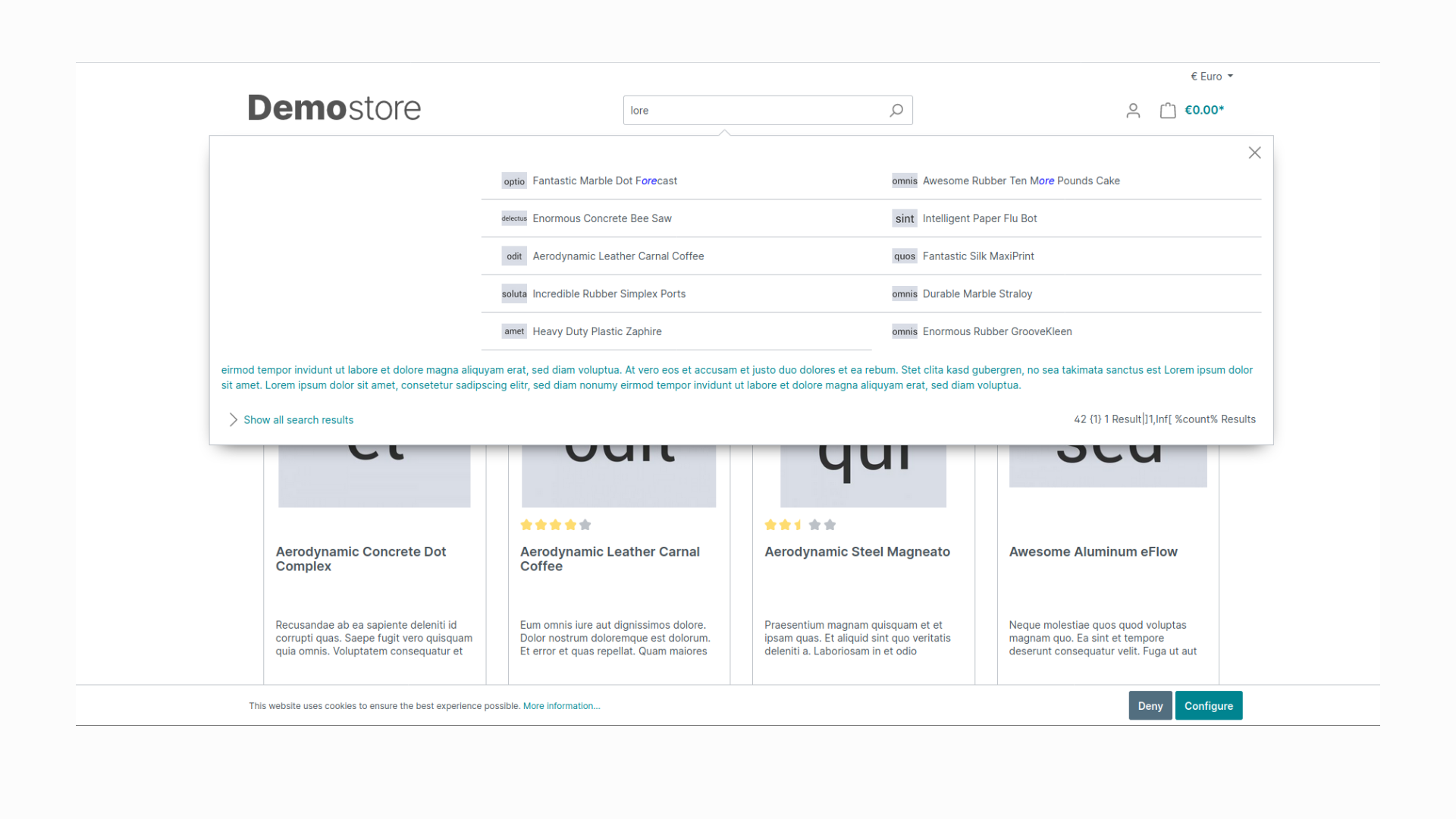Click star rating on Aerodynamic Steel Magneato card
1456x819 pixels.
coord(800,525)
